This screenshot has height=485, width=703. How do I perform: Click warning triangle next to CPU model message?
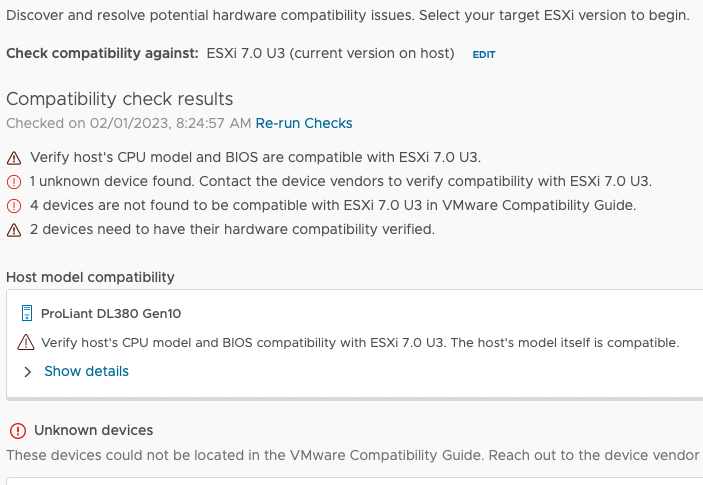(14, 158)
